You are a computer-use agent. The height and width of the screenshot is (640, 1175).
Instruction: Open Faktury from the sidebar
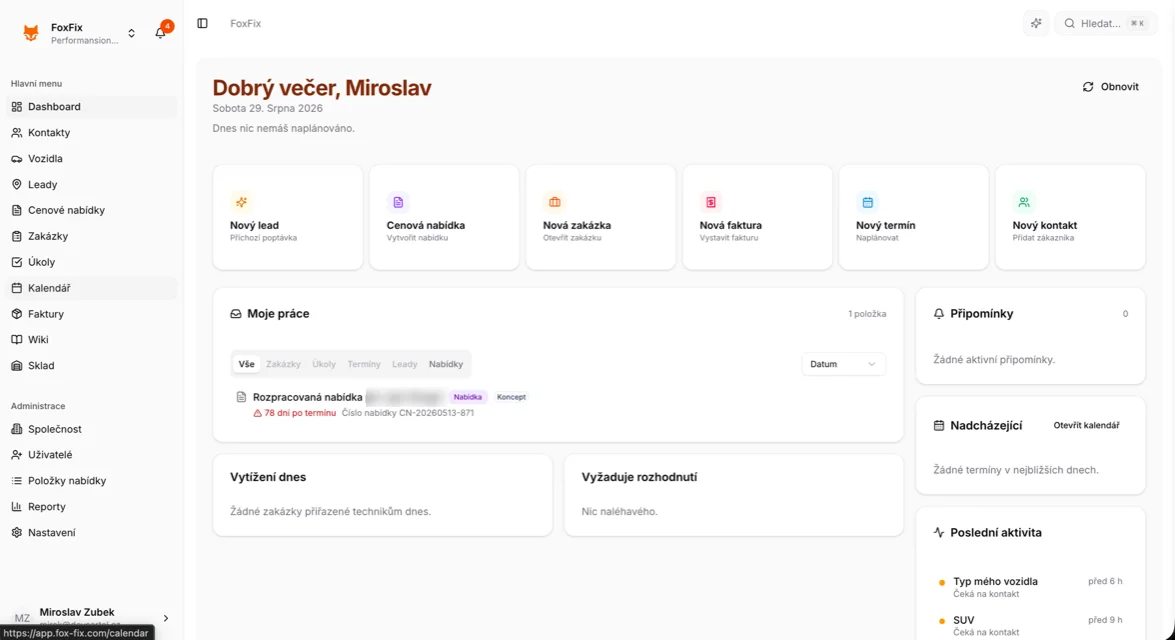pos(91,314)
